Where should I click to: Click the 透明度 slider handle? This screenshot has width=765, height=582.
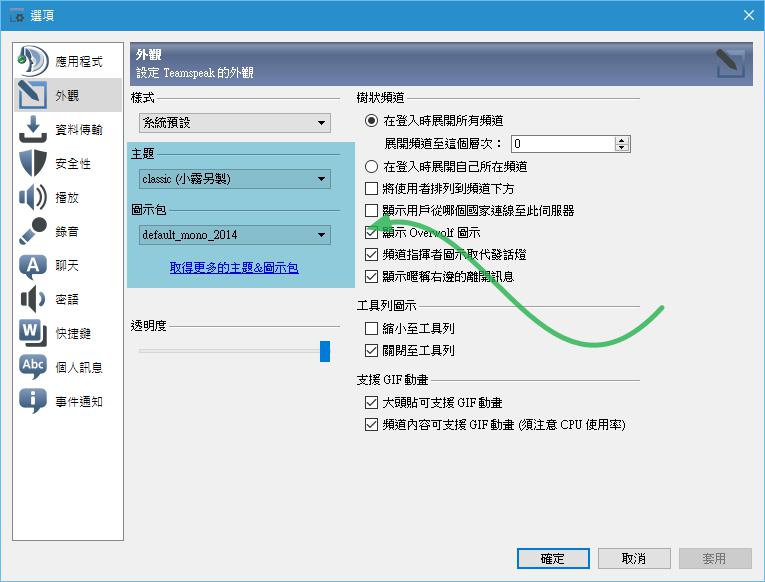[325, 351]
